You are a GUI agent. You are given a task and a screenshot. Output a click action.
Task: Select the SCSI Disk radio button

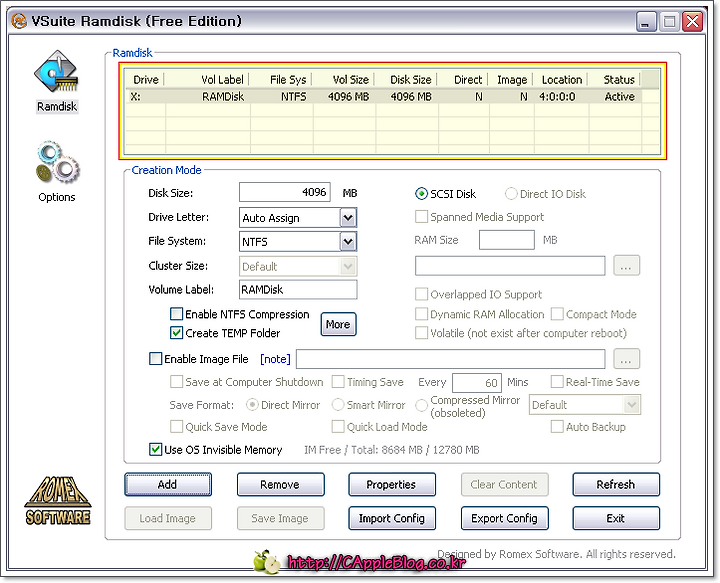pos(421,194)
